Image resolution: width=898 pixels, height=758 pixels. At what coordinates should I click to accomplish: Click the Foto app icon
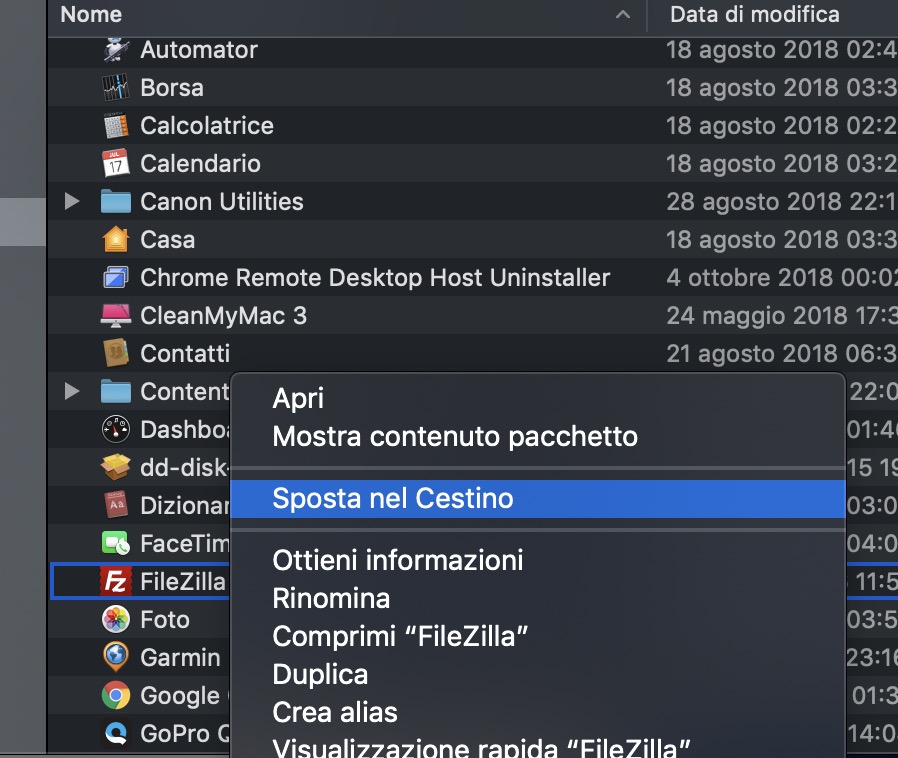[x=116, y=620]
